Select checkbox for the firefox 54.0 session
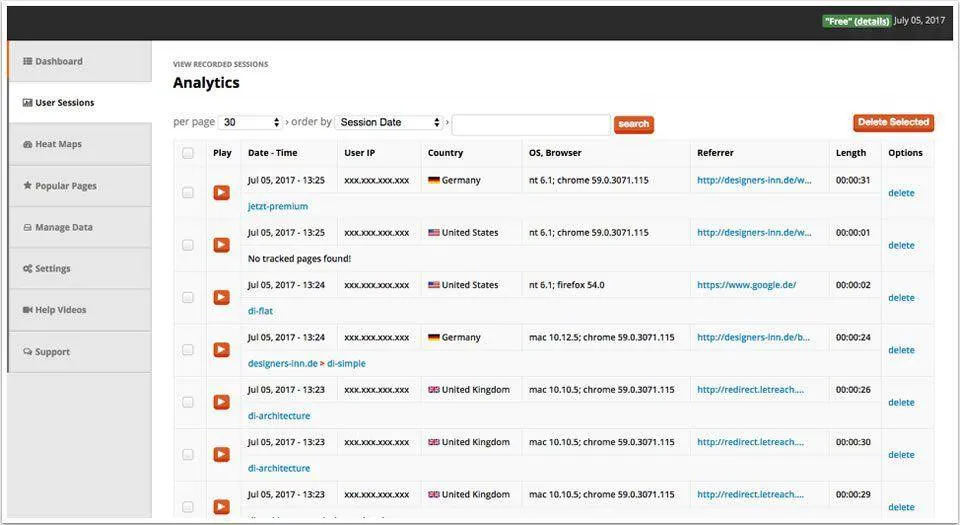Screen dimensions: 960x525 pyautogui.click(x=188, y=297)
